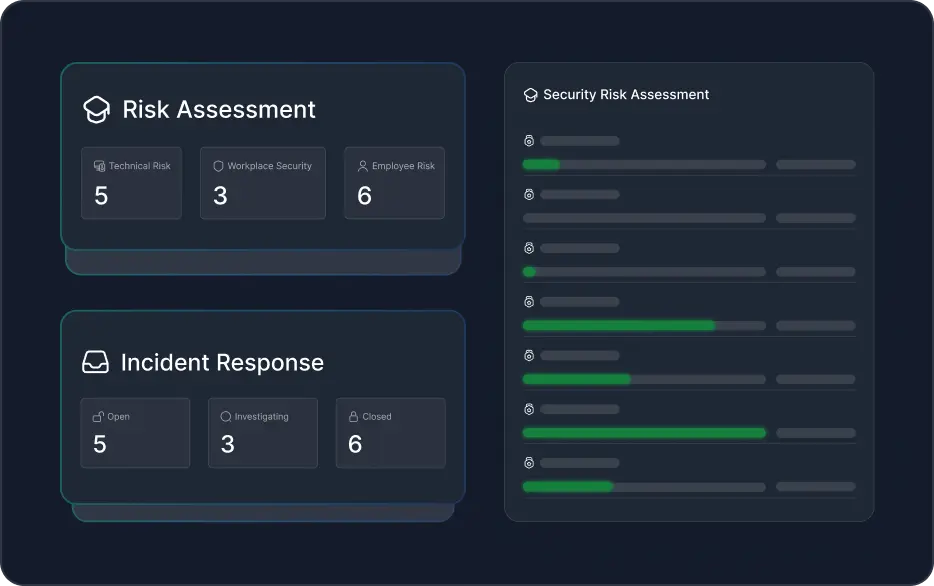Select the badge icon on the bottom risk row

(x=529, y=463)
